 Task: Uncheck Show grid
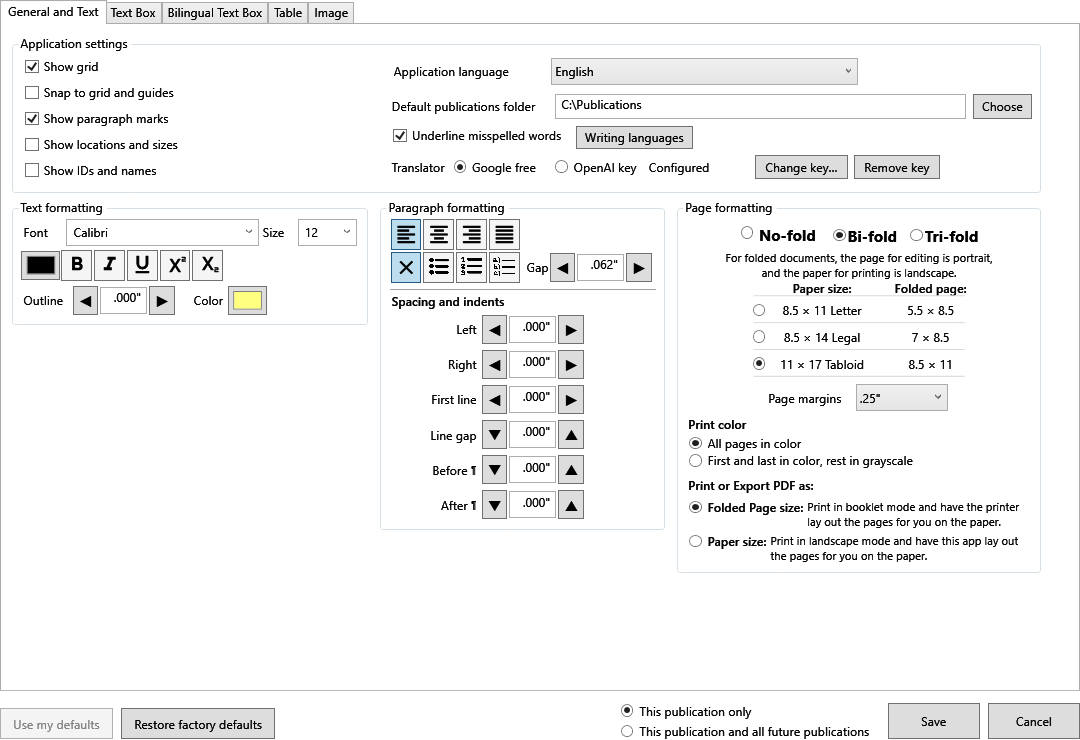tap(32, 67)
